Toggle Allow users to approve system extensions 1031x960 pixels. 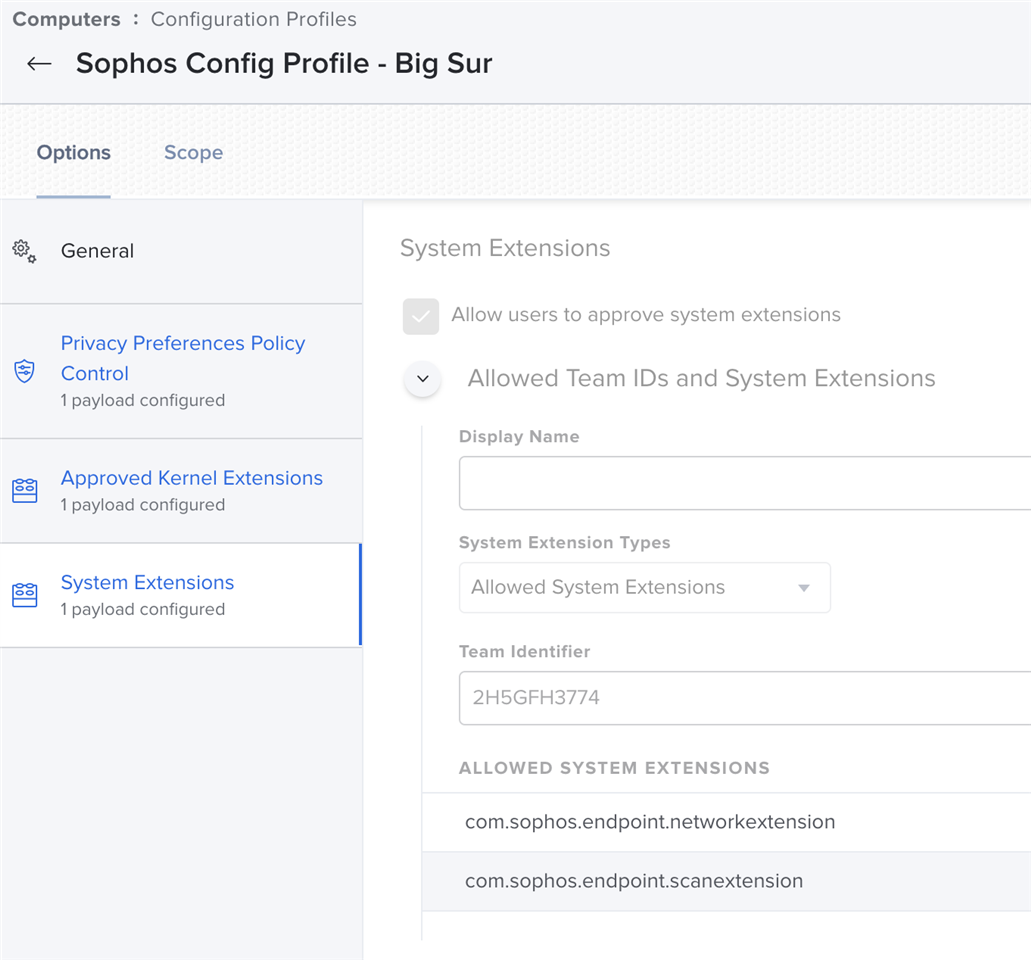tap(421, 316)
